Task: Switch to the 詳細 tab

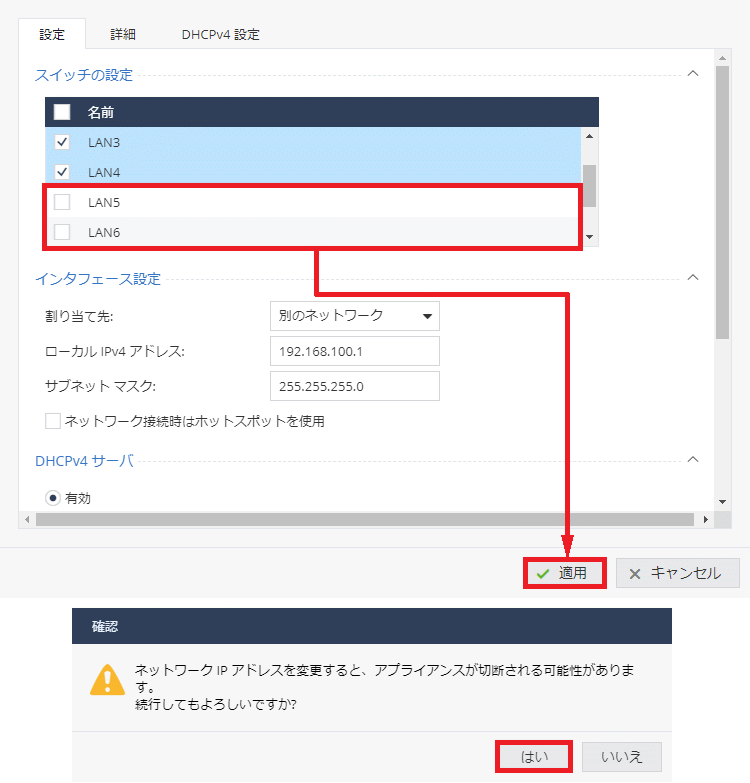Action: click(x=123, y=34)
